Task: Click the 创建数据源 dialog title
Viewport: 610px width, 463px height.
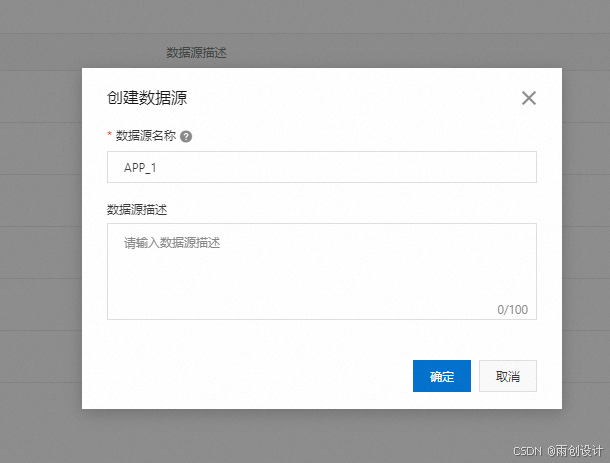Action: click(x=147, y=98)
